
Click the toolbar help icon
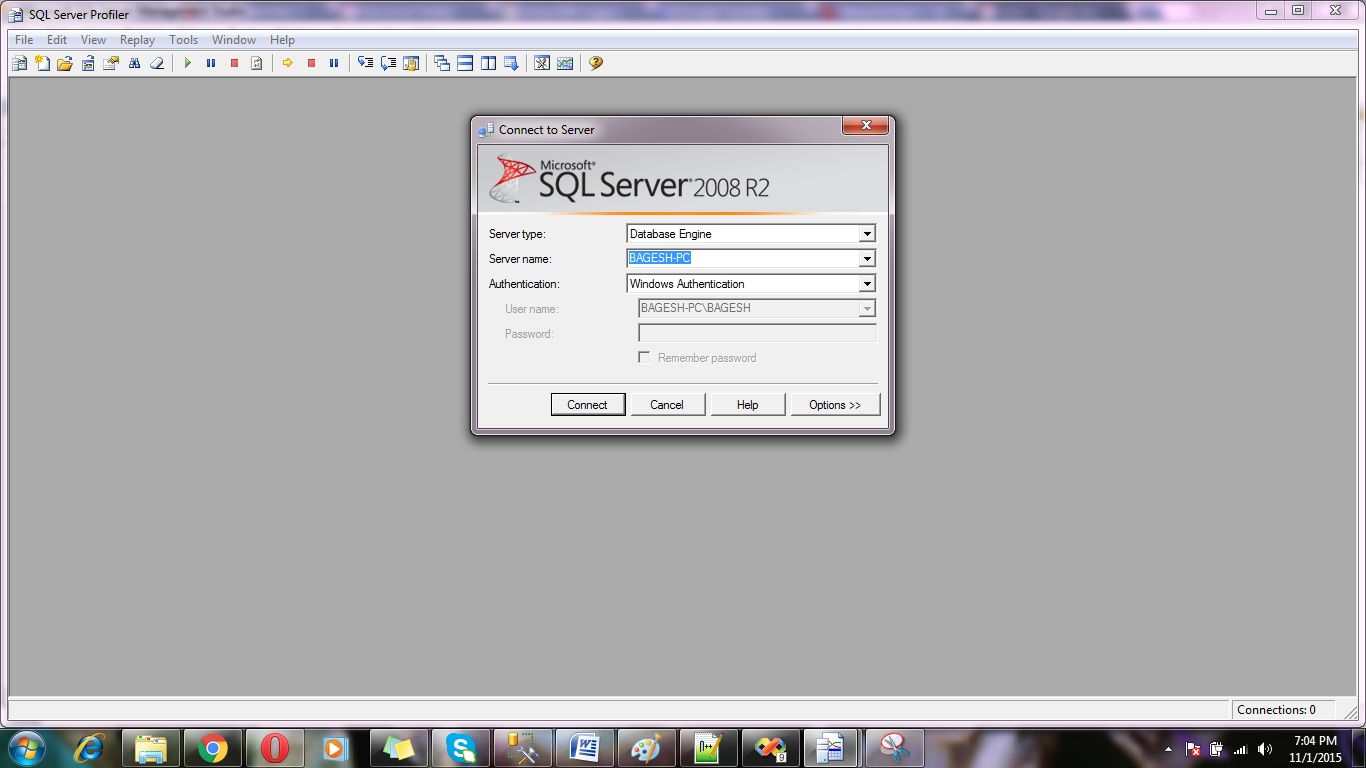pos(597,63)
